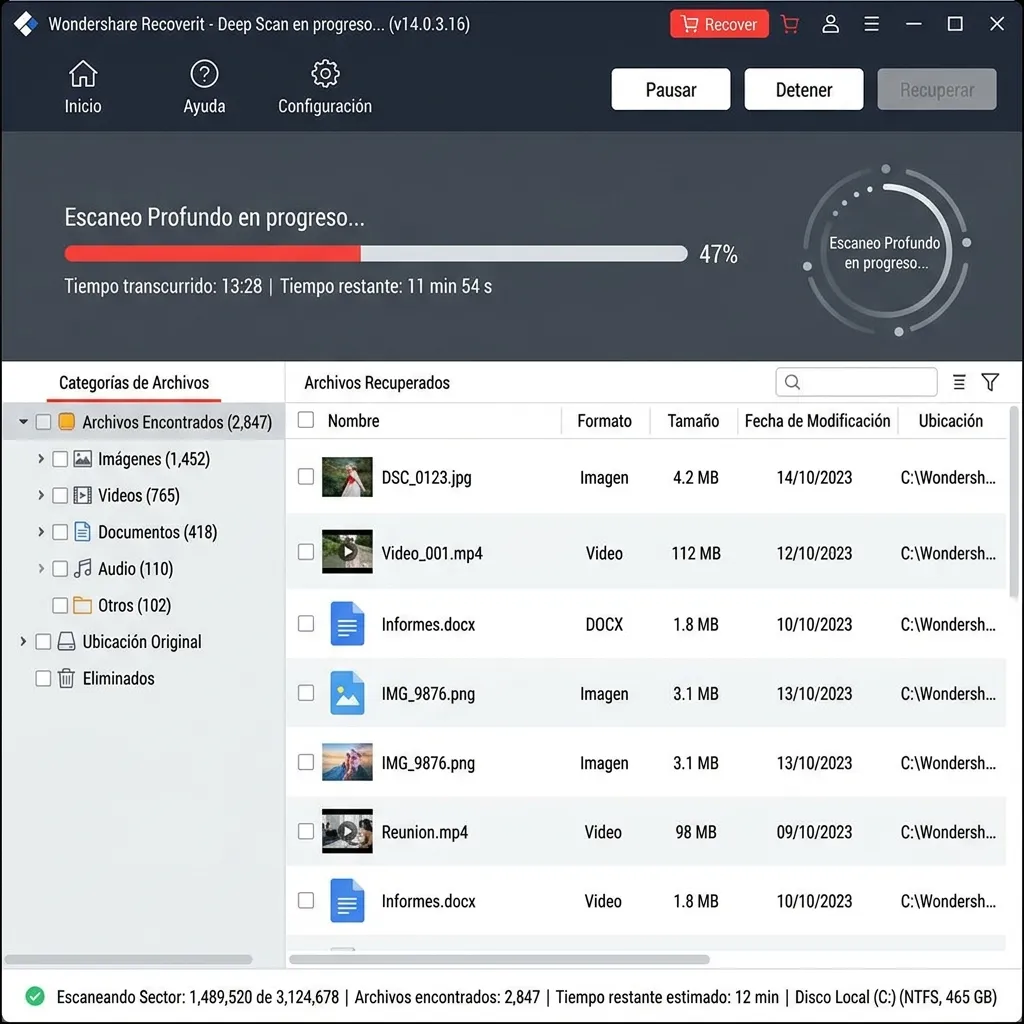Sort by the Formato column header

pyautogui.click(x=604, y=421)
